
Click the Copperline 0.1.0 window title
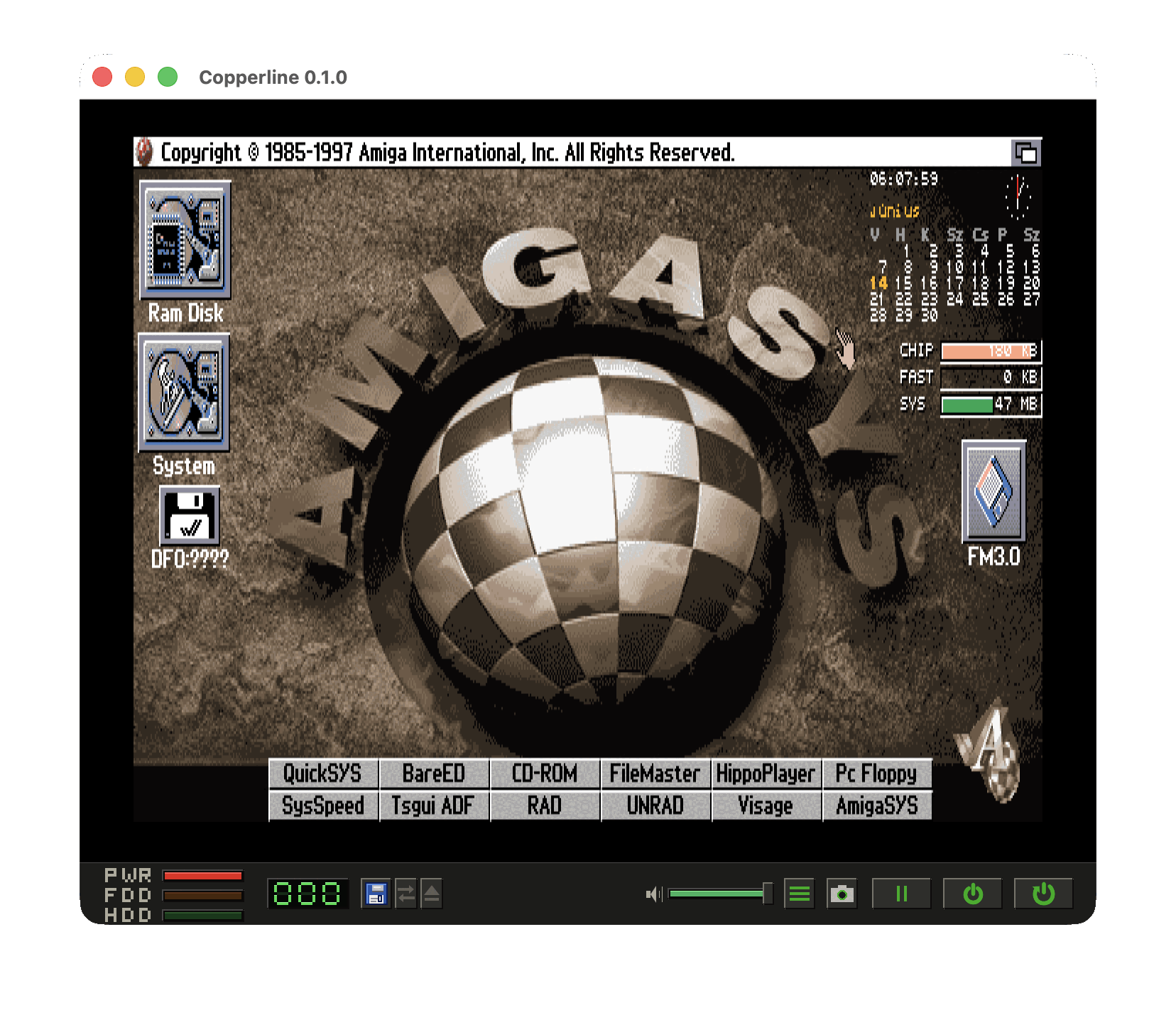click(273, 77)
